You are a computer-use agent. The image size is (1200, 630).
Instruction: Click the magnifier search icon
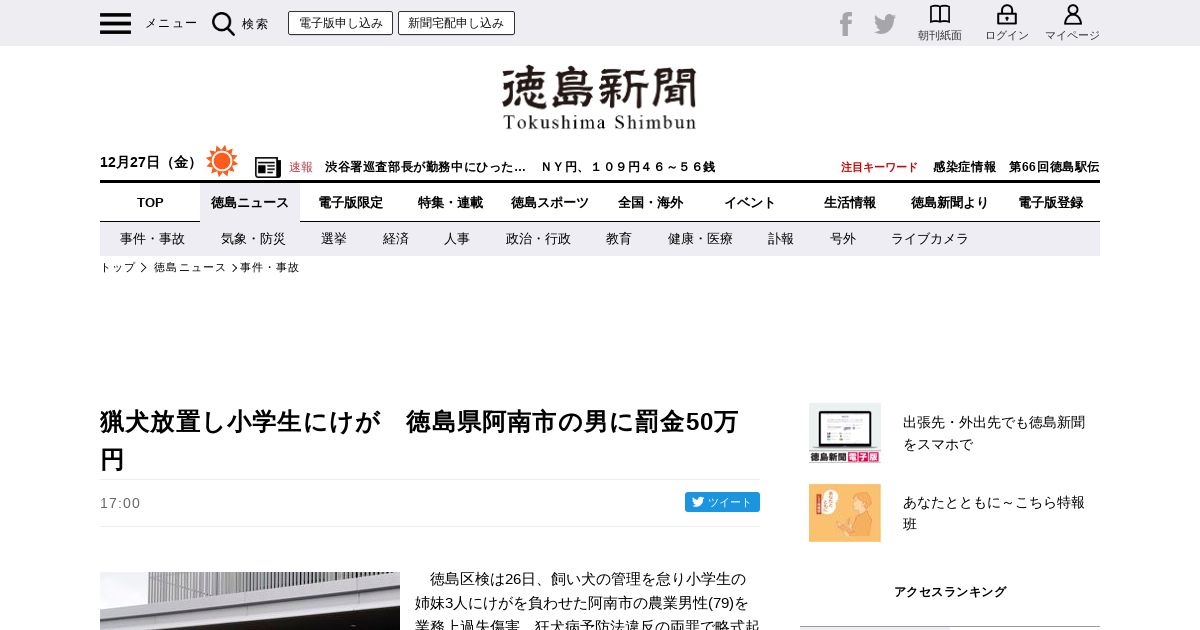coord(223,24)
